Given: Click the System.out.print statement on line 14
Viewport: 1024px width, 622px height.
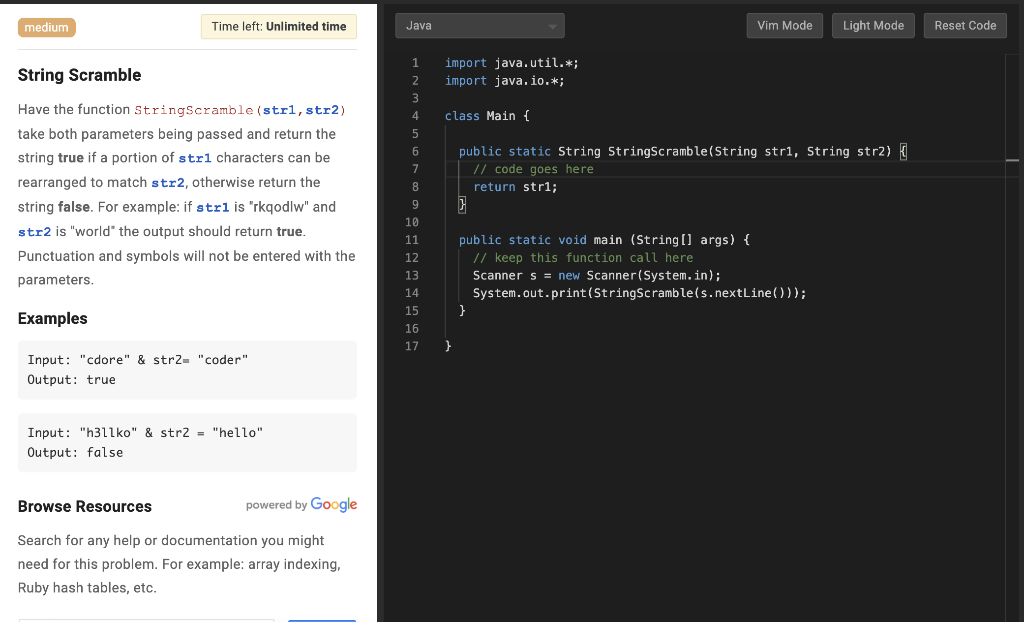Looking at the screenshot, I should 639,293.
